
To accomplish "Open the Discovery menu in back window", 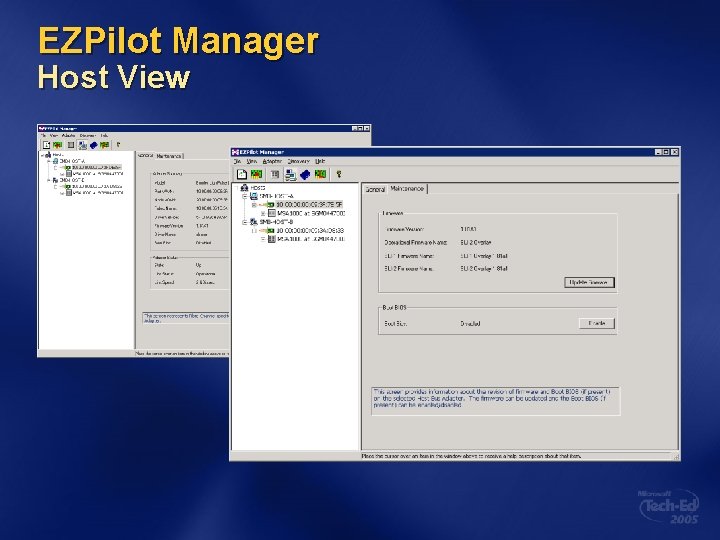I will point(87,136).
